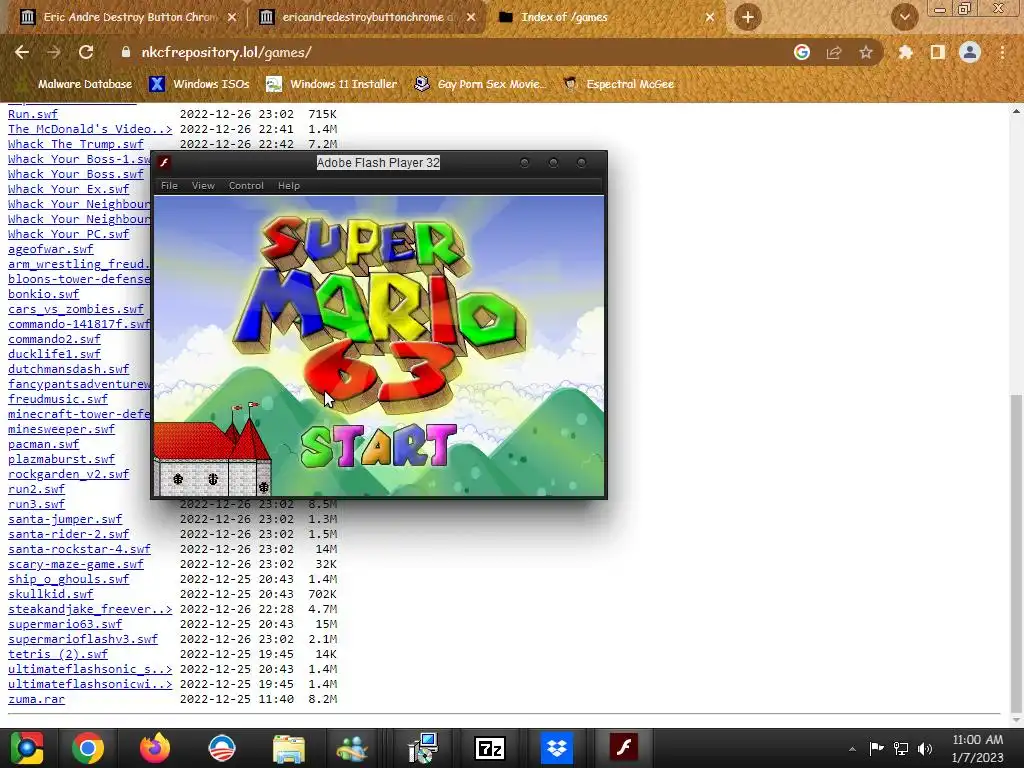Open the Chrome three-dot menu
This screenshot has width=1024, height=768.
coord(1002,52)
